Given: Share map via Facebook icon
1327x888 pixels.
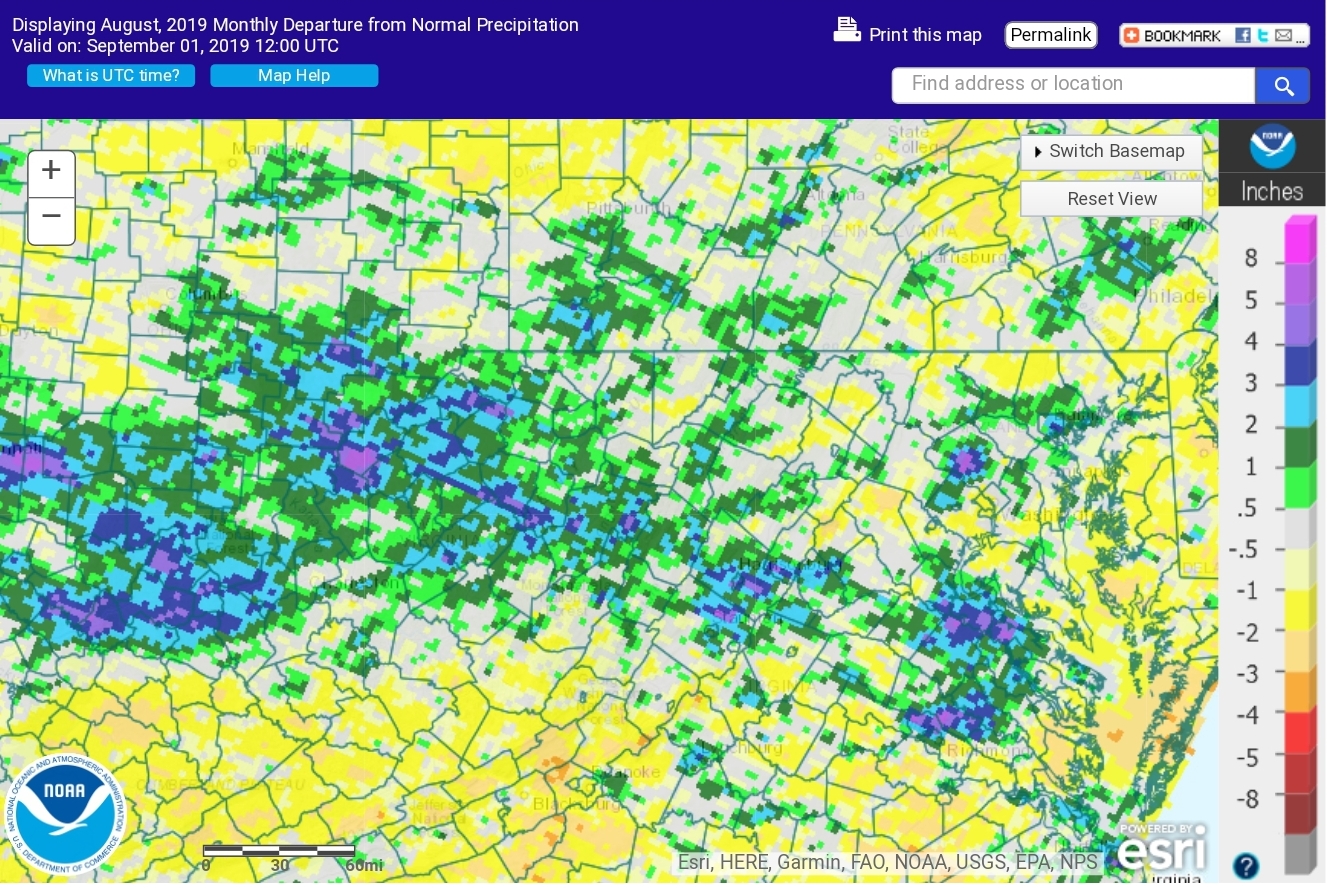Looking at the screenshot, I should 1243,36.
